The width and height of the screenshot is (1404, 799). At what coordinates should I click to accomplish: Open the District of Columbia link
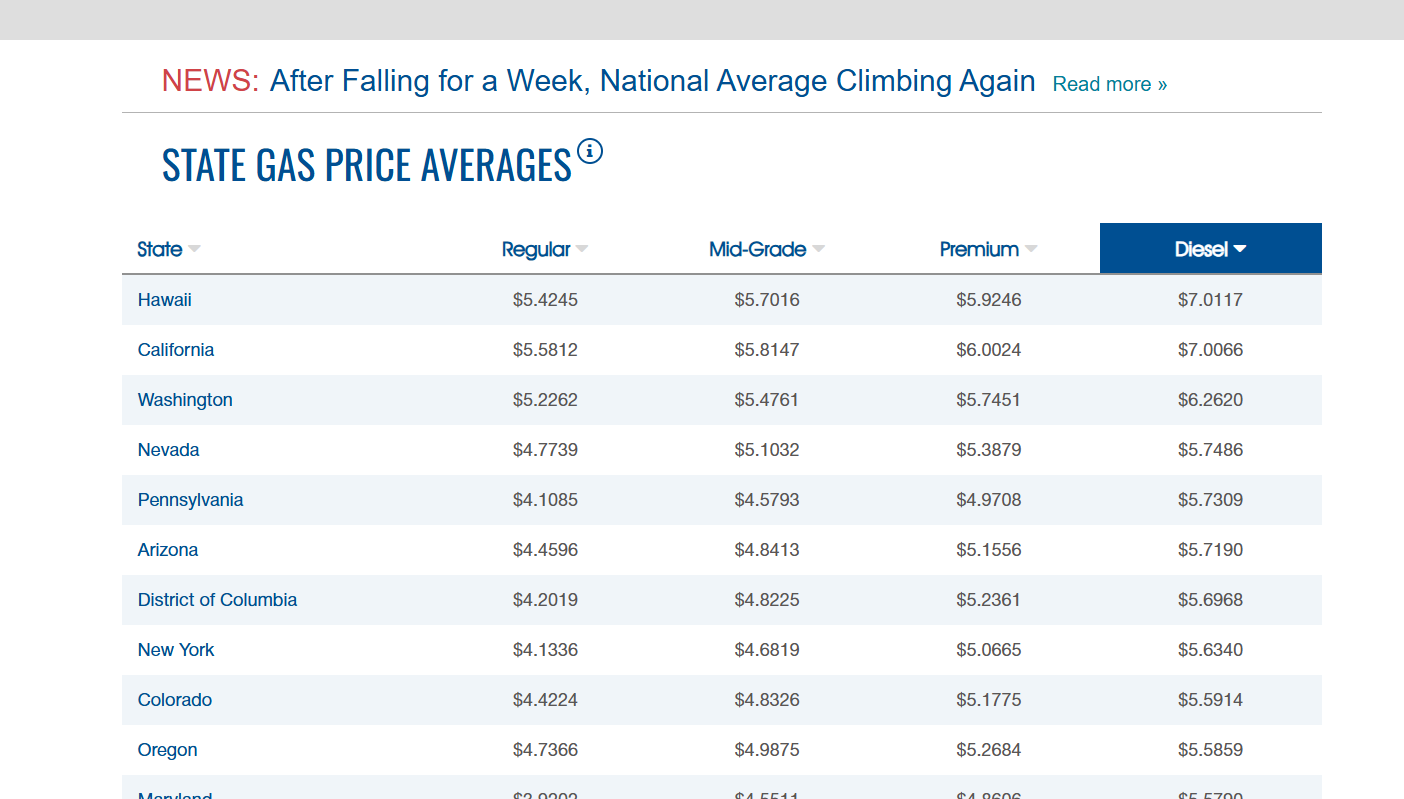218,600
